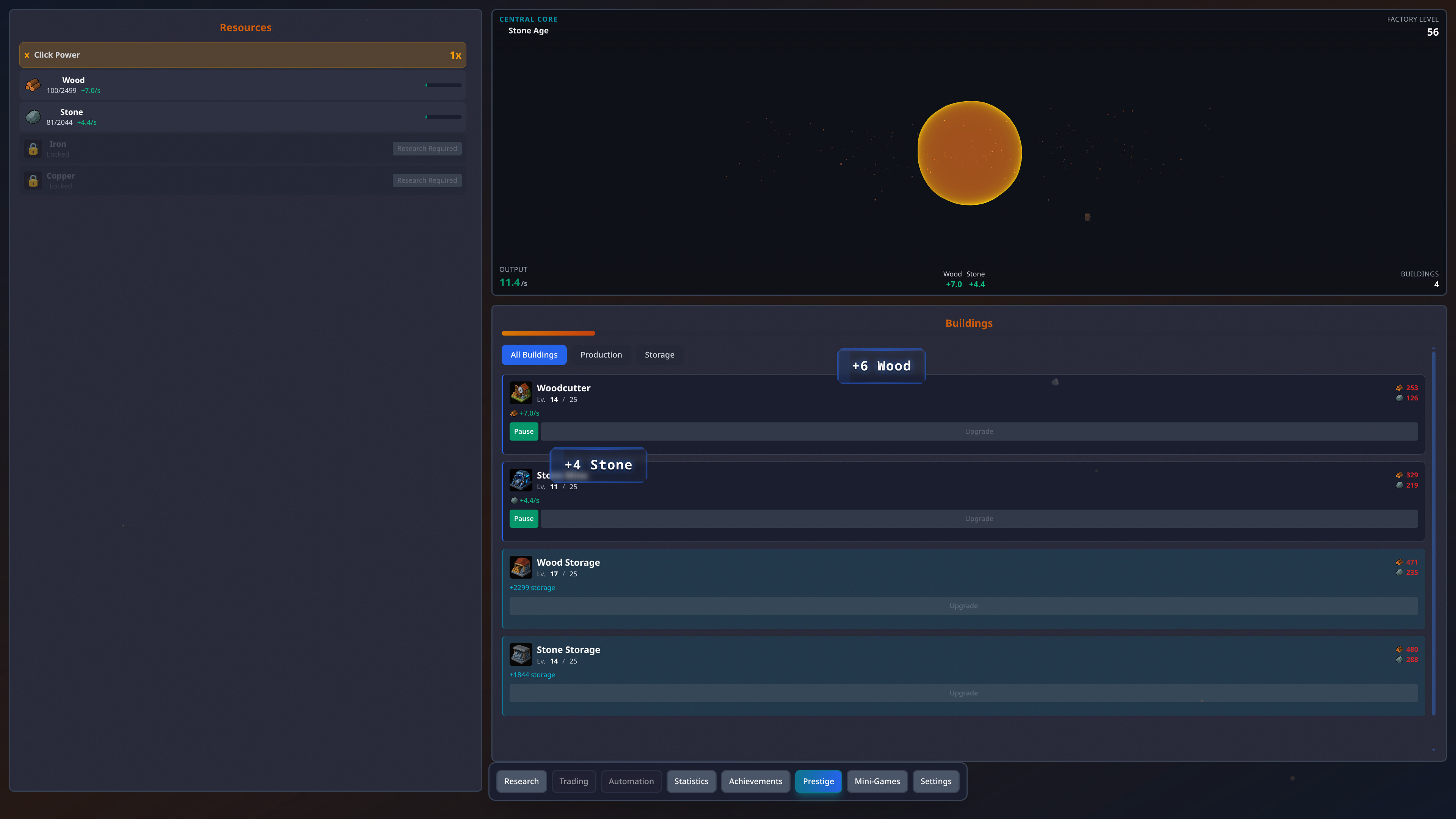
Task: Click the Wood storage progress bar
Action: coord(443,85)
